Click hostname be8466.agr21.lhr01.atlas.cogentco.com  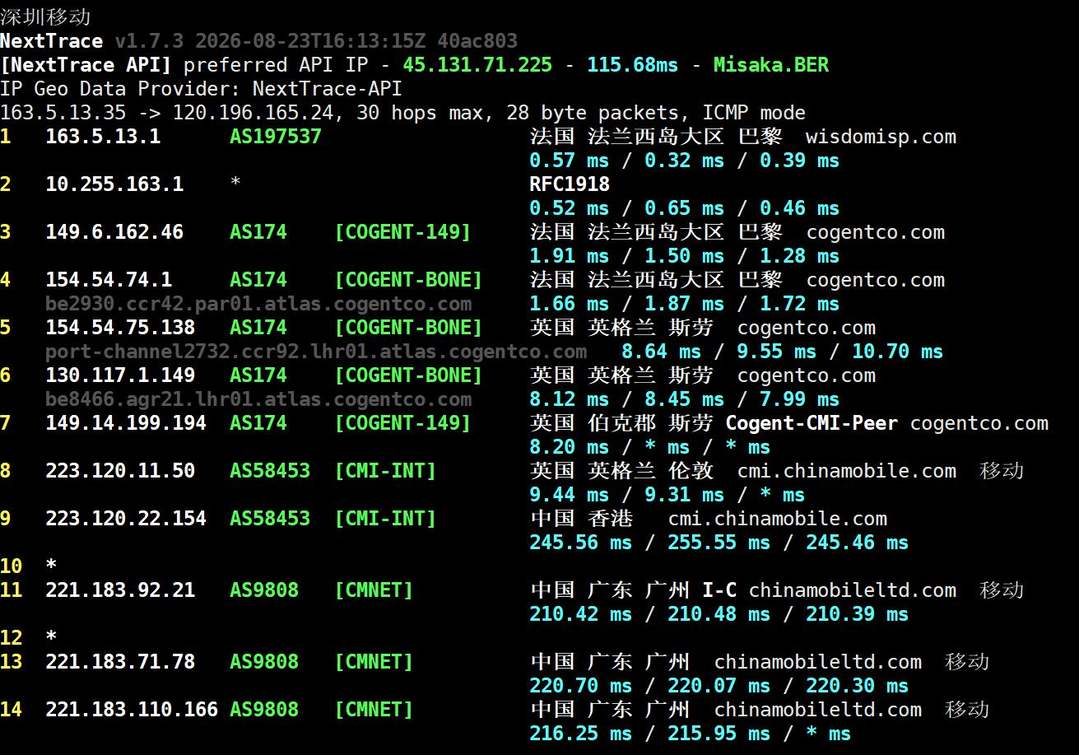click(x=259, y=399)
